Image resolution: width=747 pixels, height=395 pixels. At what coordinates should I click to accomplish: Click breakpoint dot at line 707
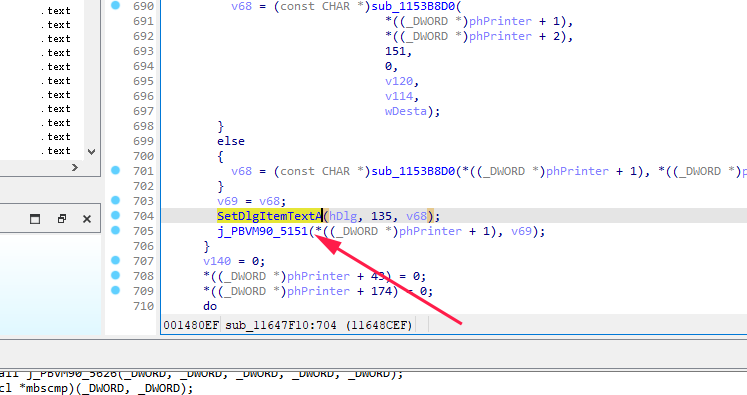115,261
